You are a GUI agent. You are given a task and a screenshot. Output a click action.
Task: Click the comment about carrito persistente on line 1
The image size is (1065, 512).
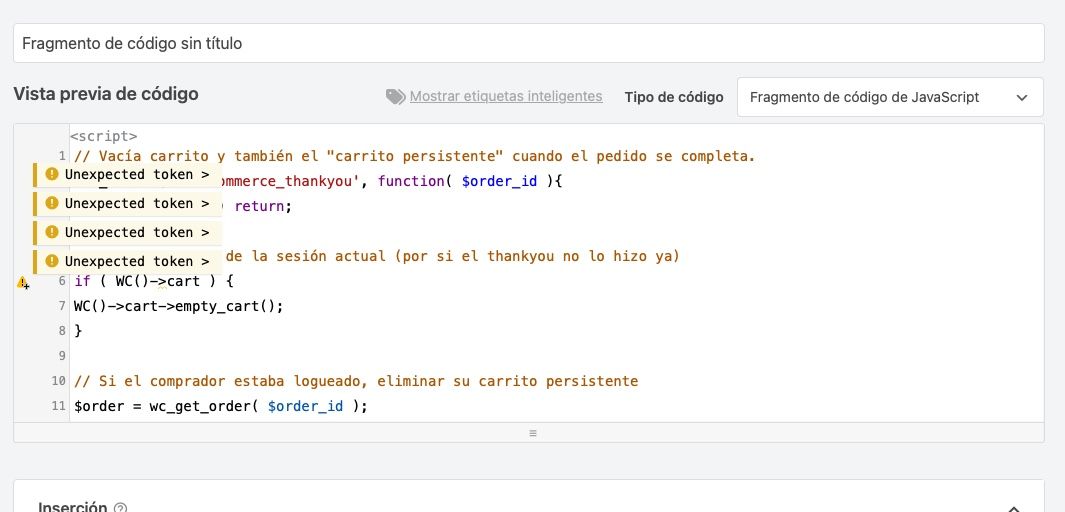point(414,156)
